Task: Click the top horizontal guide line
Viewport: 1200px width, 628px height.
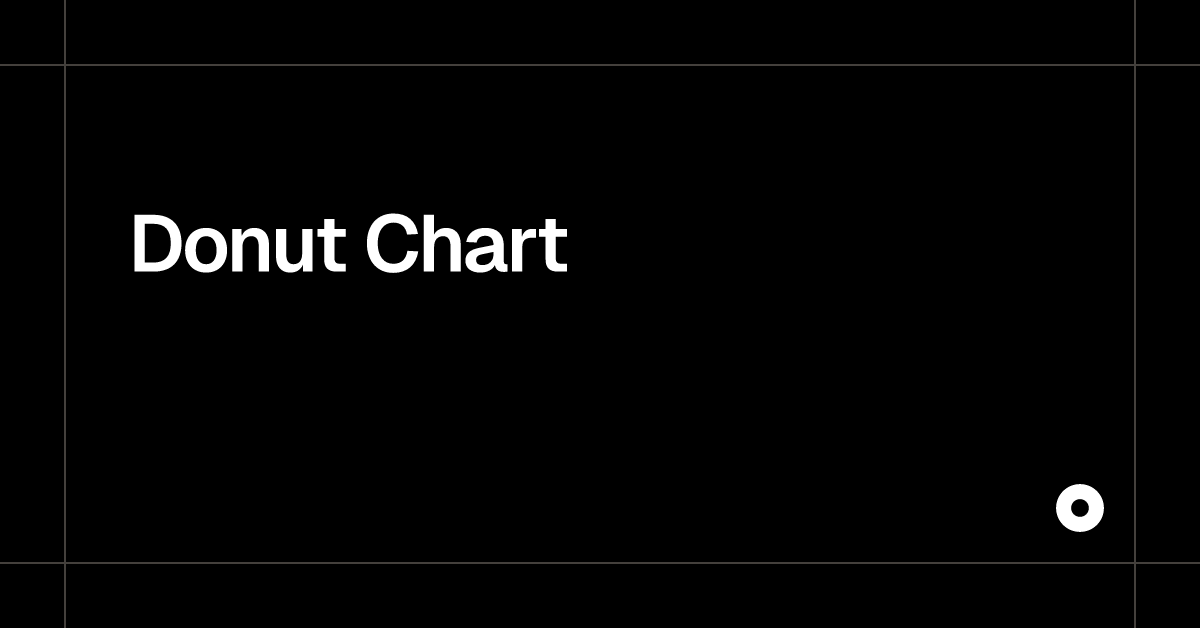Action: [x=600, y=65]
